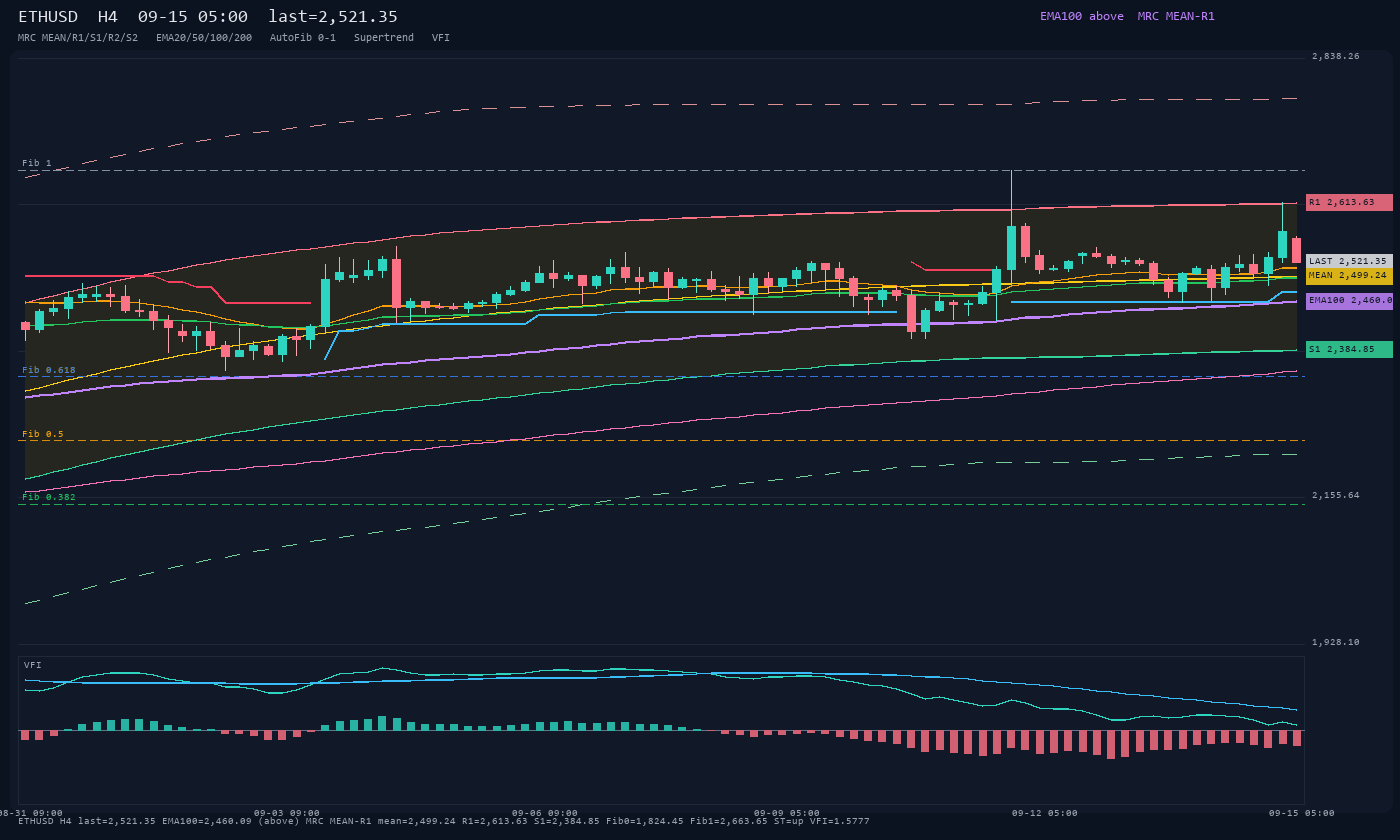The height and width of the screenshot is (840, 1400).
Task: Click the 09-06 09:00 time axis label
Action: 545,813
